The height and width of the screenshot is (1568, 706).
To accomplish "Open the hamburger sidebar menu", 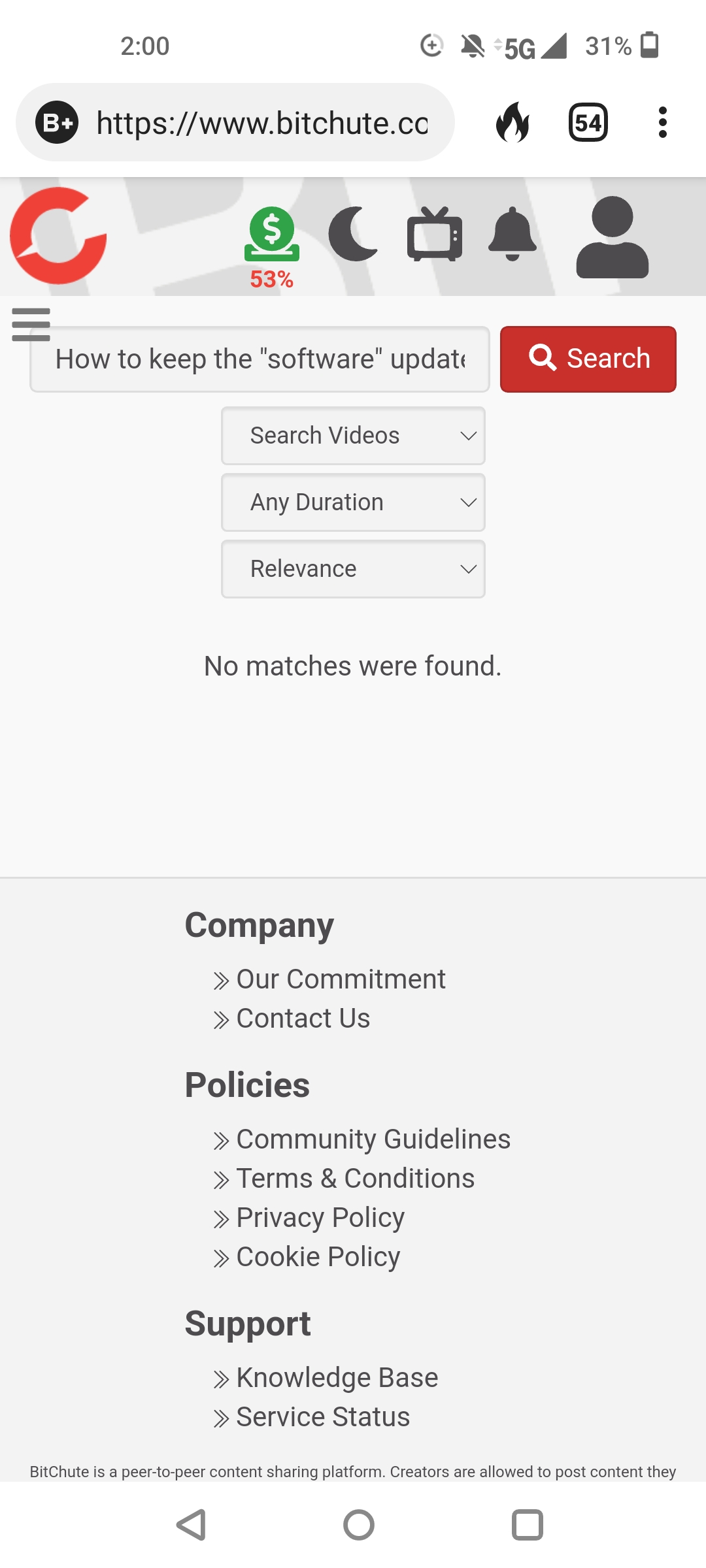I will (31, 324).
